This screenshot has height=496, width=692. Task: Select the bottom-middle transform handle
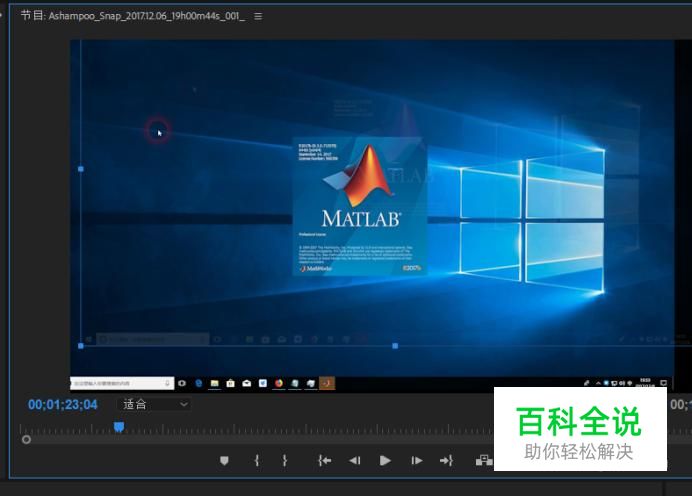[395, 346]
